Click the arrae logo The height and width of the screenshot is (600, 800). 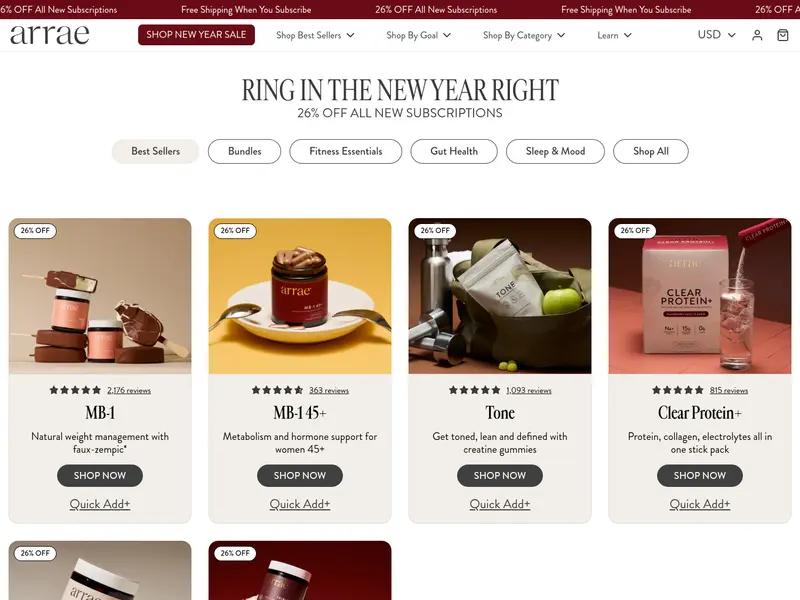pyautogui.click(x=49, y=34)
